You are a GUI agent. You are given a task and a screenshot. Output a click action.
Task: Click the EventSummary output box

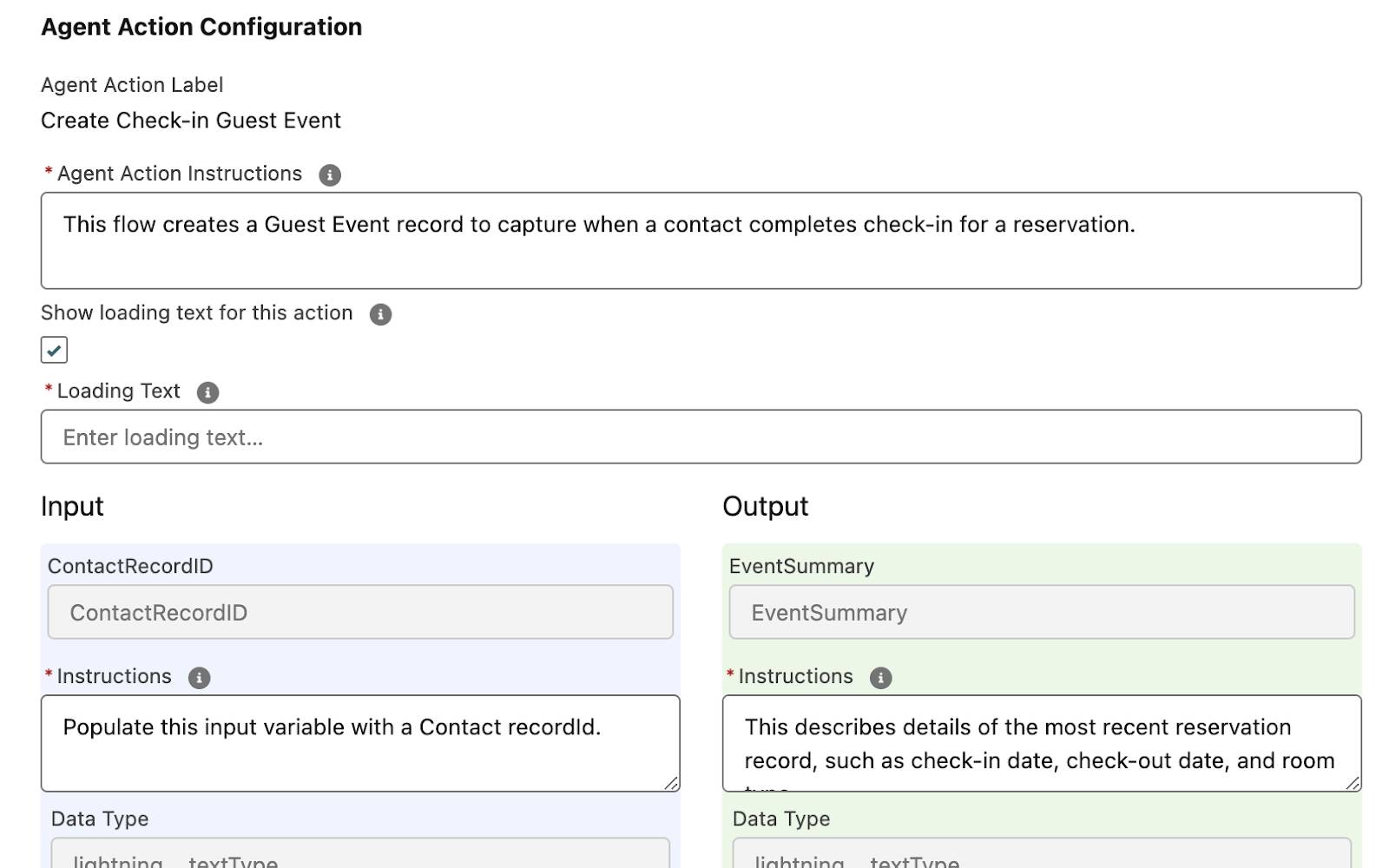(x=1041, y=612)
